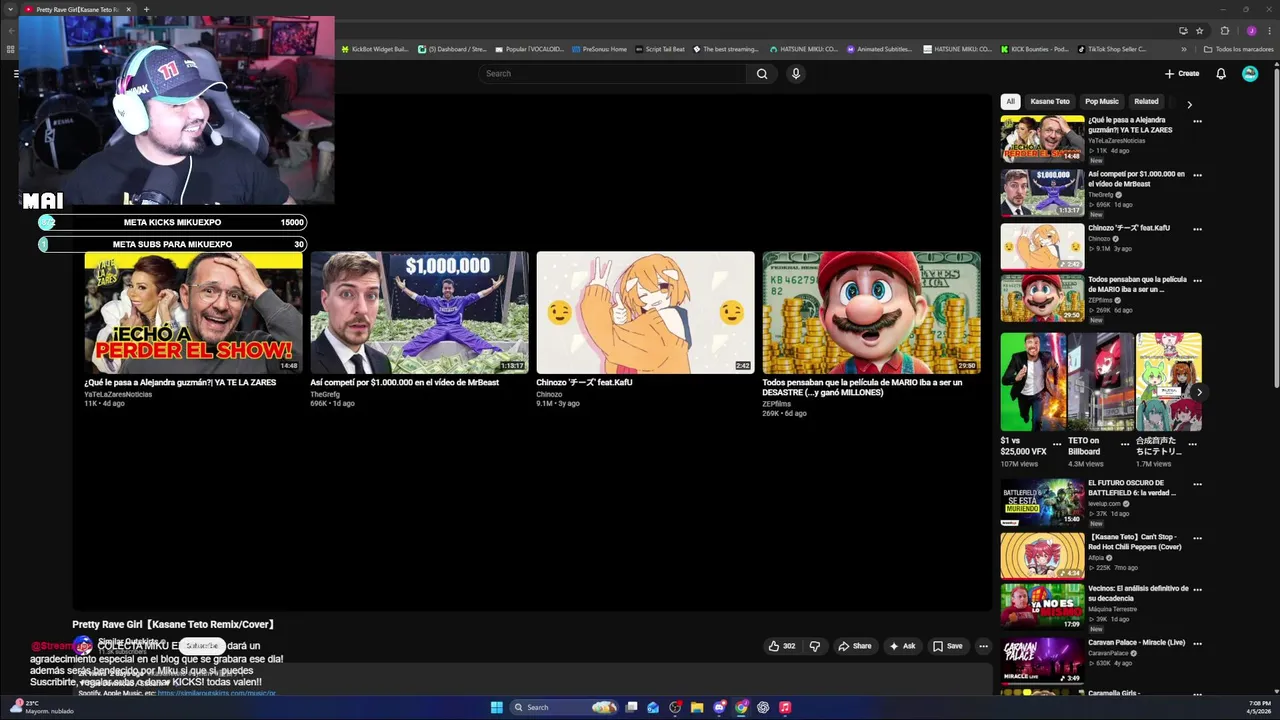Click ZEPfilms channel name in sidebar
This screenshot has width=1280, height=720.
click(1100, 300)
